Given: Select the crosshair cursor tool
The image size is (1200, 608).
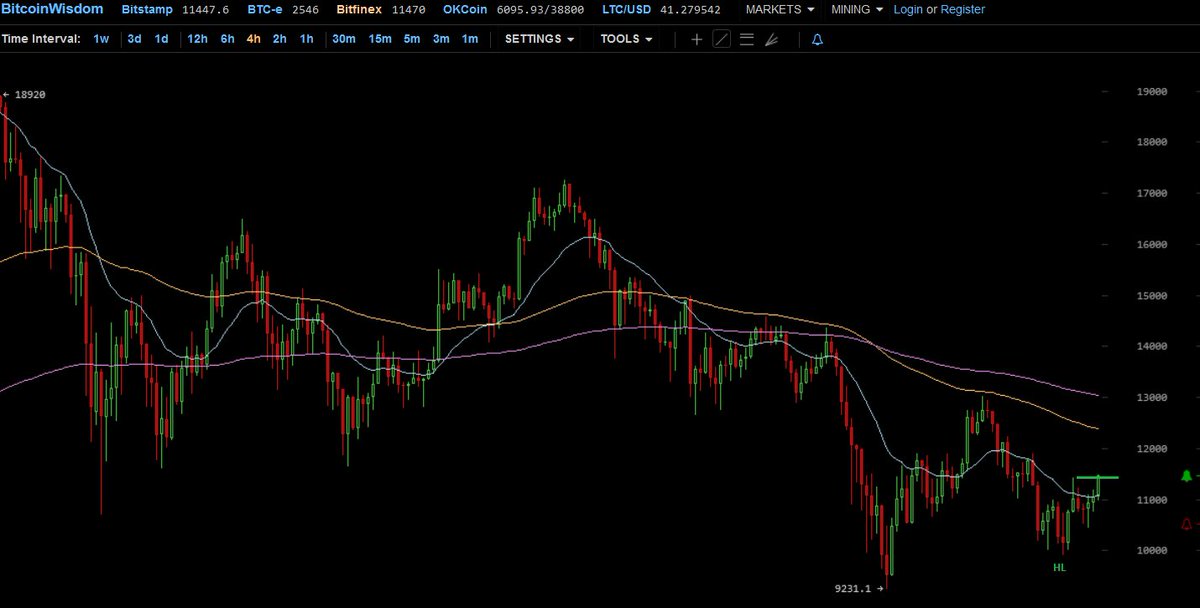Looking at the screenshot, I should point(697,40).
